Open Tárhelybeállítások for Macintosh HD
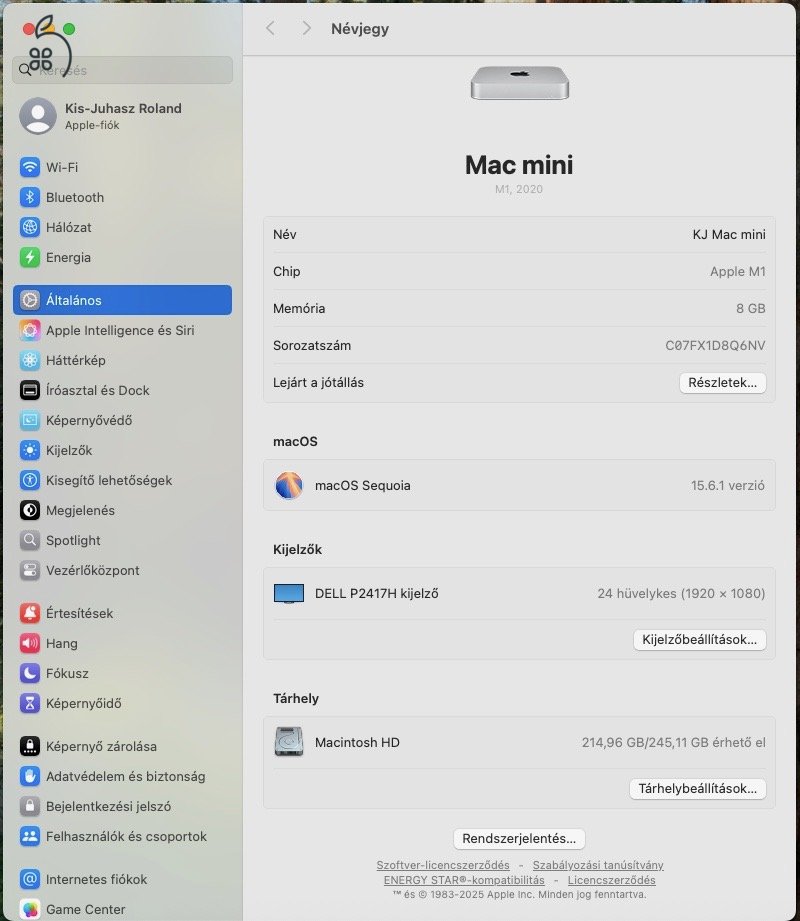800x921 pixels. [697, 789]
